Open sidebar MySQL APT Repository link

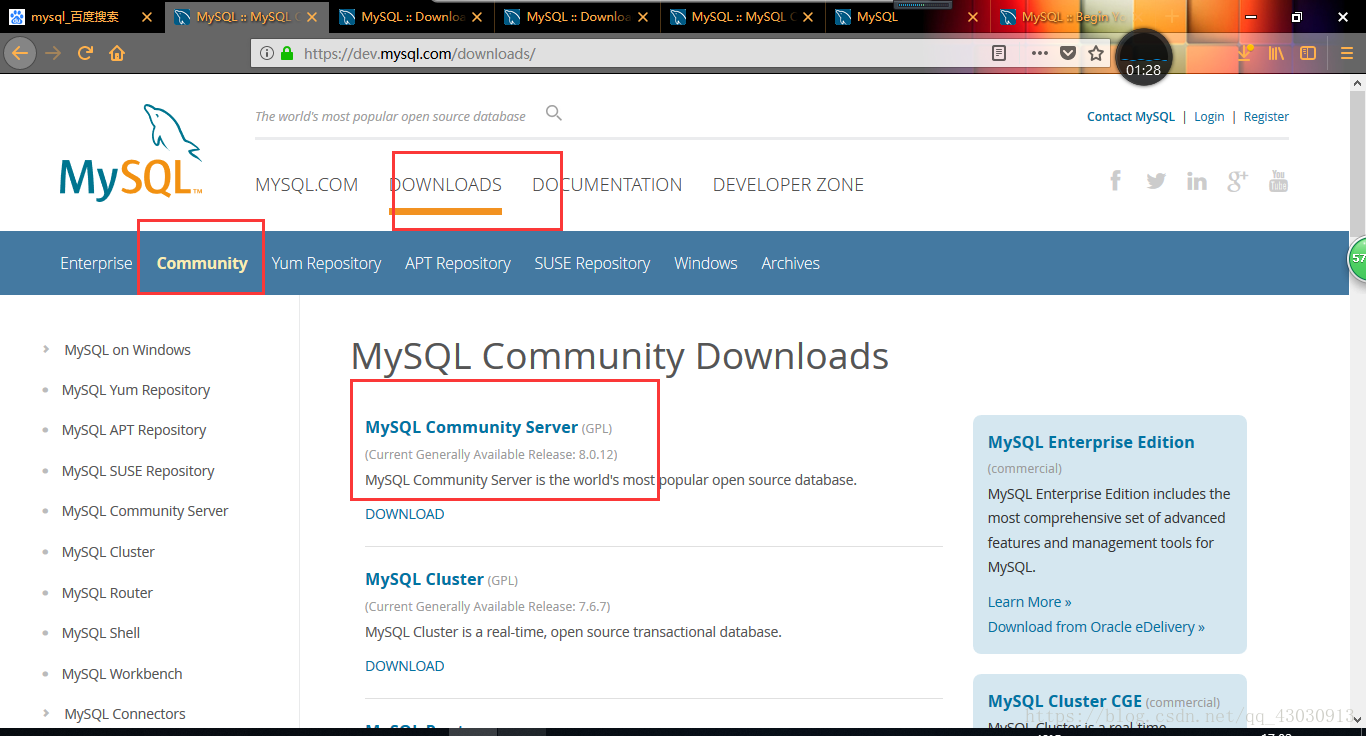[134, 430]
